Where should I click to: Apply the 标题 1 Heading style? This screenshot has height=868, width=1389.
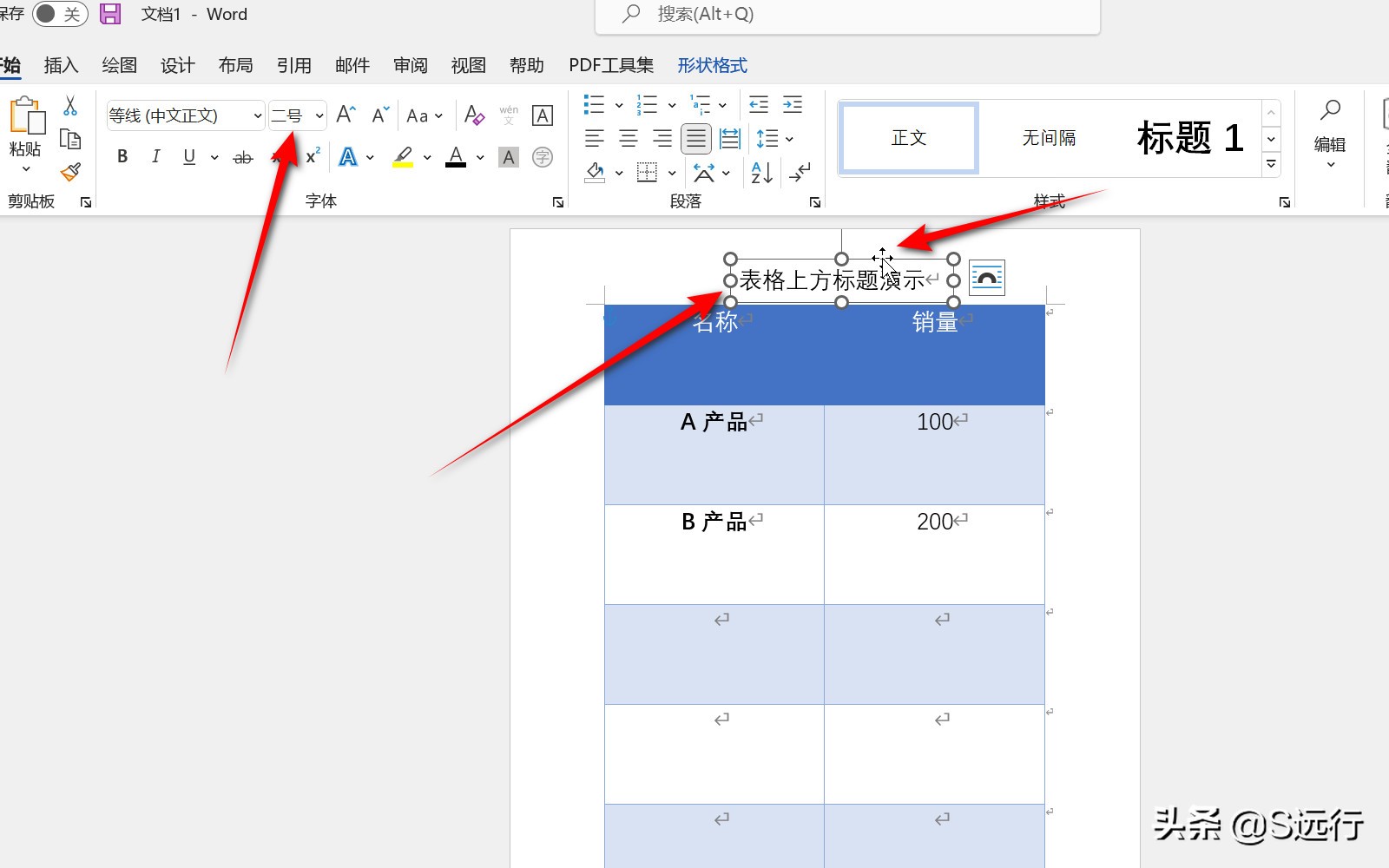click(1190, 138)
